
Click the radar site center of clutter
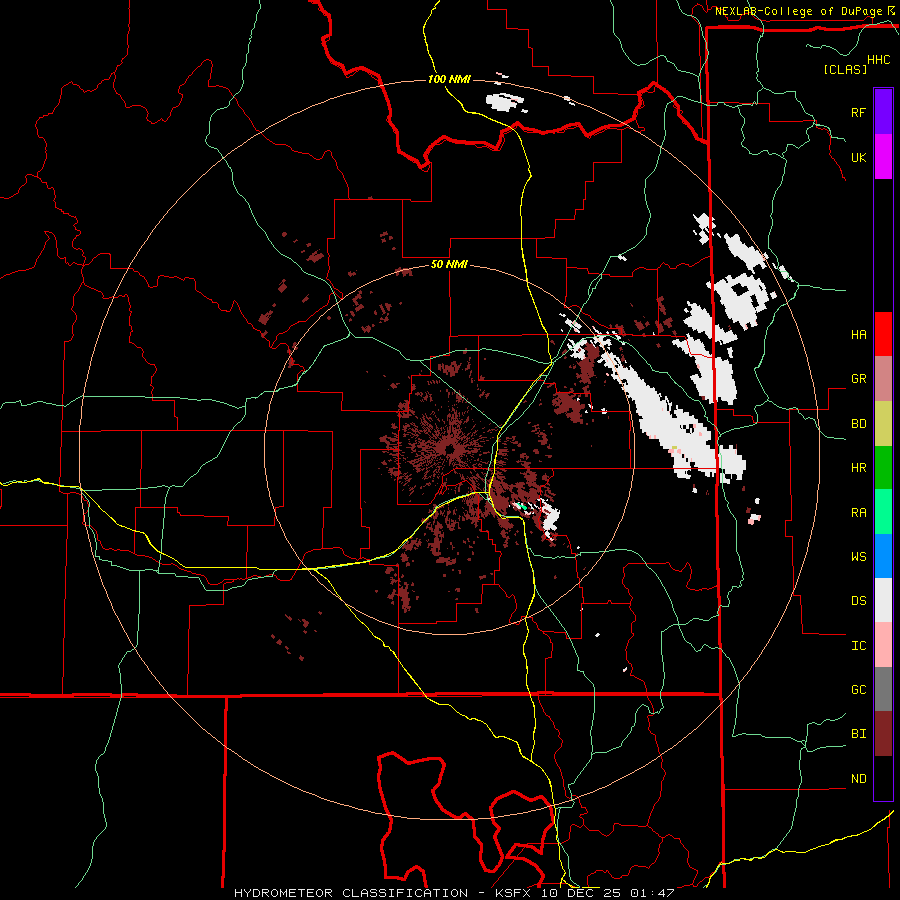click(x=449, y=448)
